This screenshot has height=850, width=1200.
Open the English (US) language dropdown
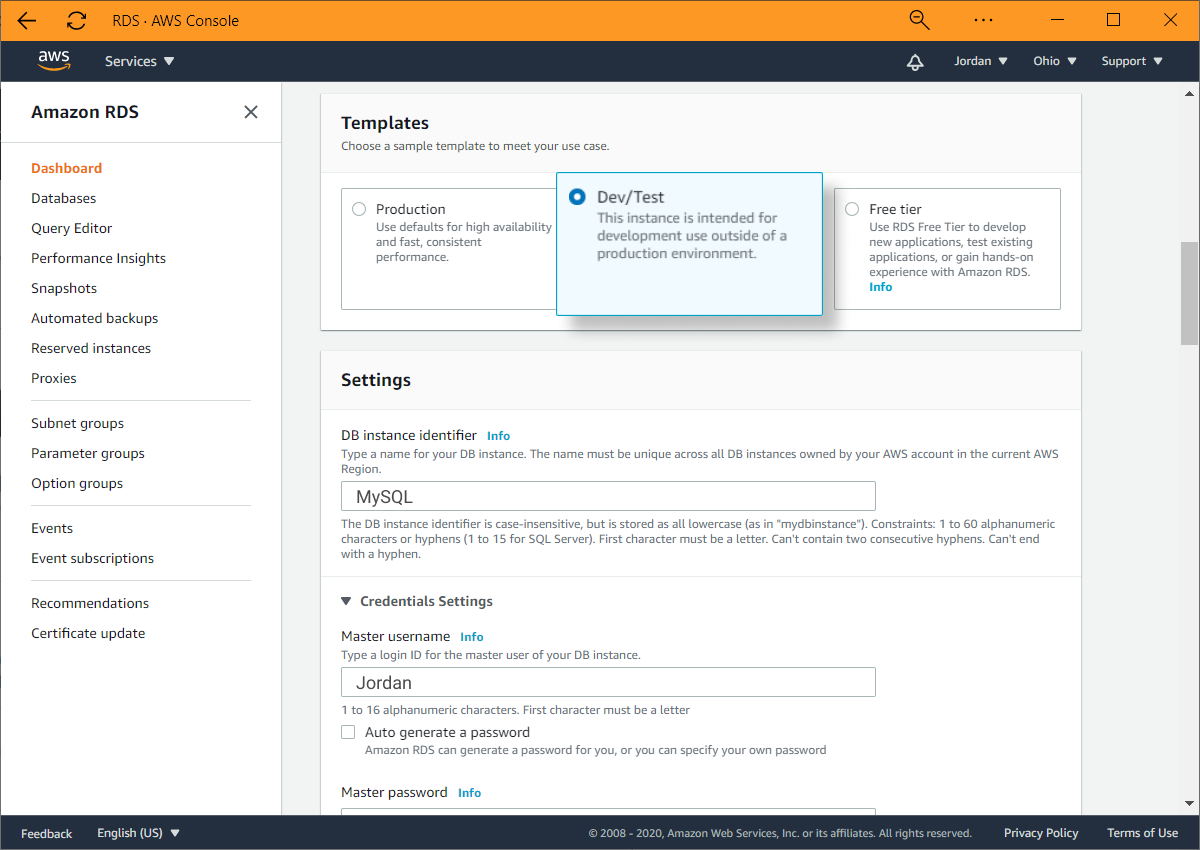coord(138,833)
